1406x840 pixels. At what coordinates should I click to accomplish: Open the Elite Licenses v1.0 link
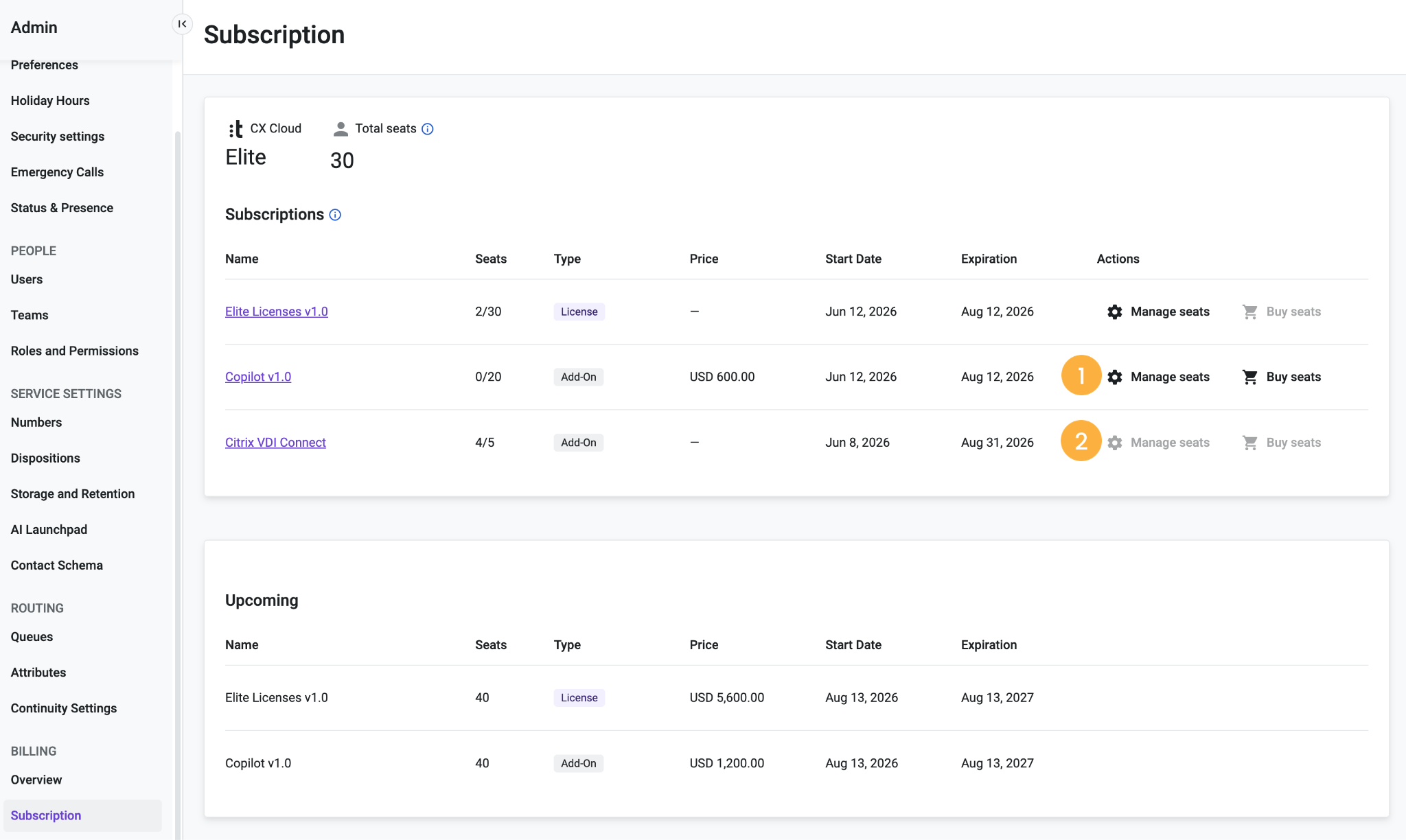tap(277, 312)
